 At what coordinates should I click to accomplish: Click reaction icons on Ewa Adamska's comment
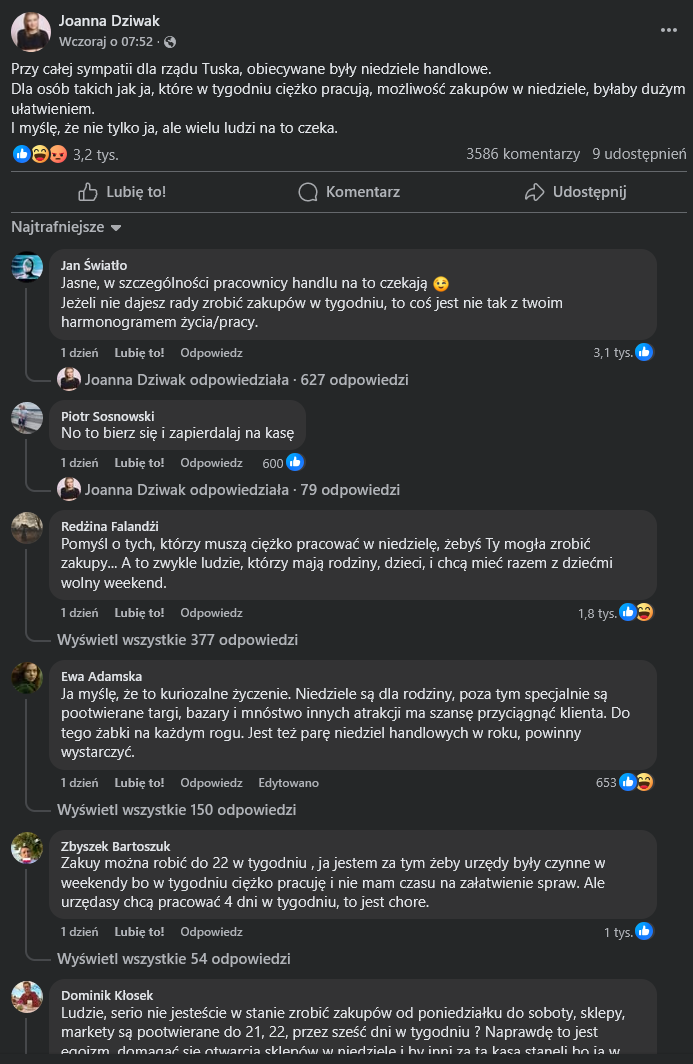(636, 783)
